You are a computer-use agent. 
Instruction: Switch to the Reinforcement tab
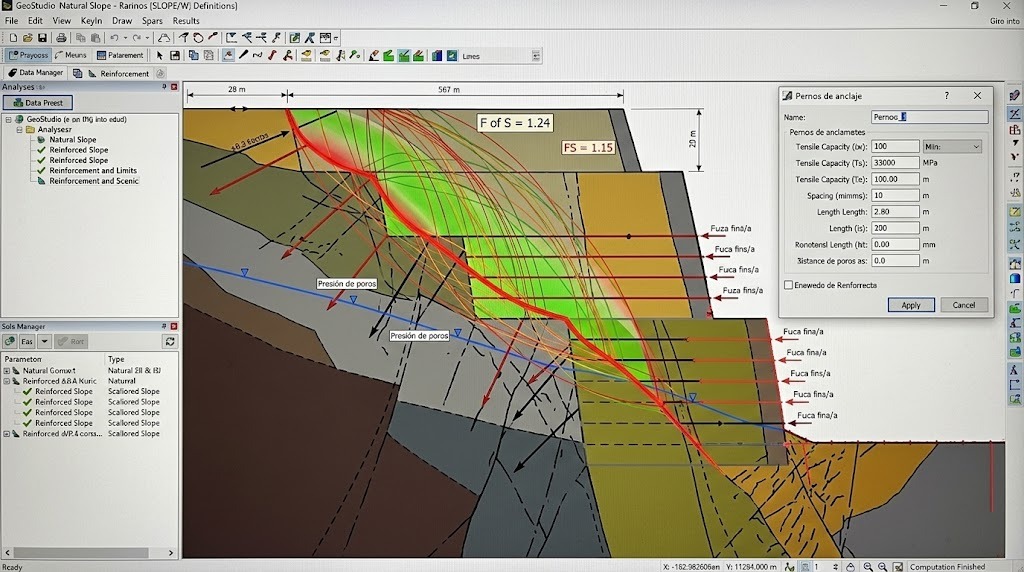(118, 73)
